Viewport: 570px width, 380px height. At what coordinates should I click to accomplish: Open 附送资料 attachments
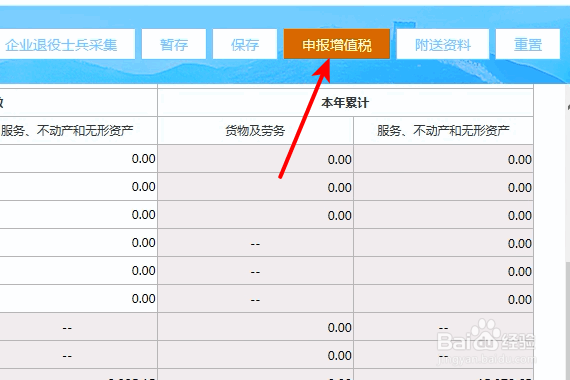[442, 44]
